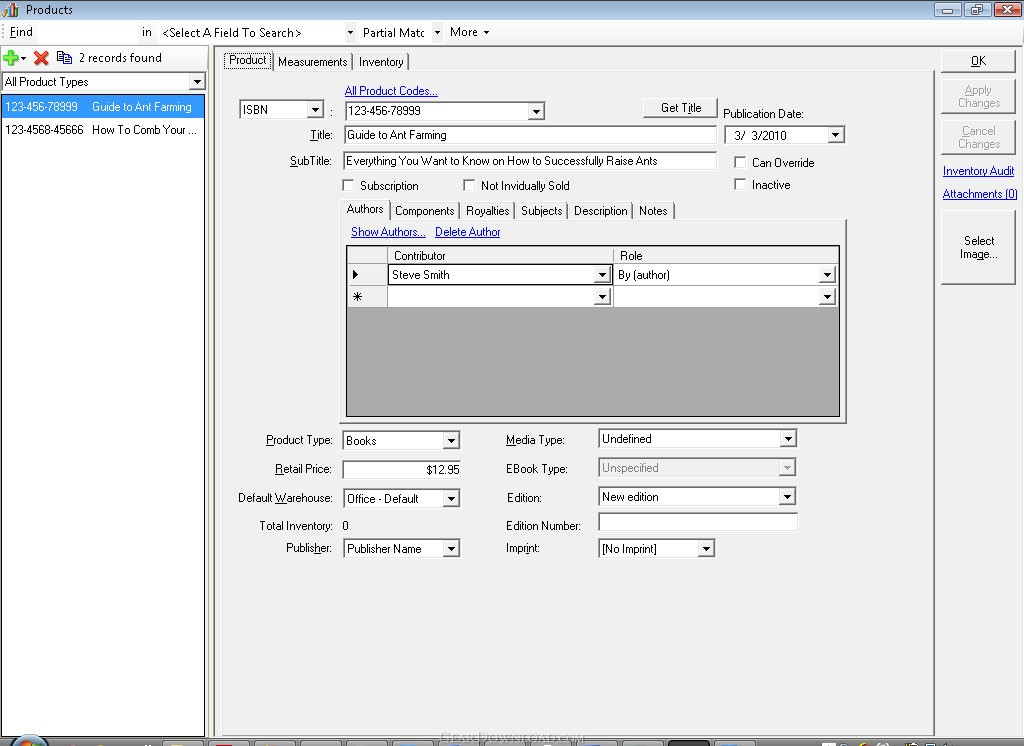The height and width of the screenshot is (746, 1024).
Task: Open the Partial Match dropdown
Action: [437, 33]
